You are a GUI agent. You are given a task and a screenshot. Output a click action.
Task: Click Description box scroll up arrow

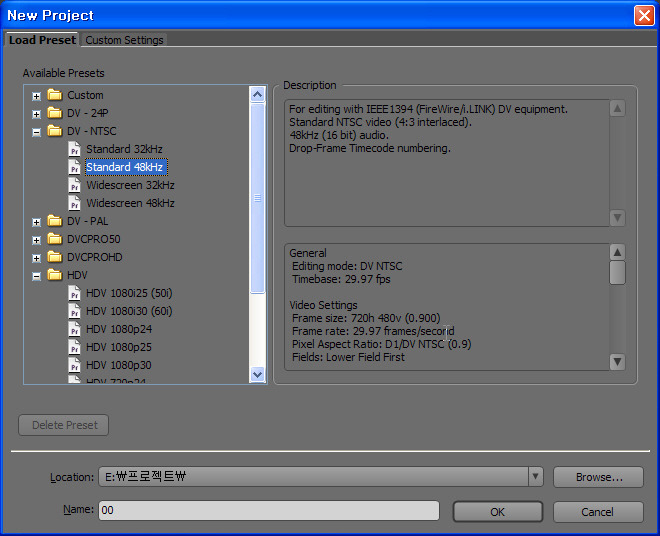tap(617, 108)
